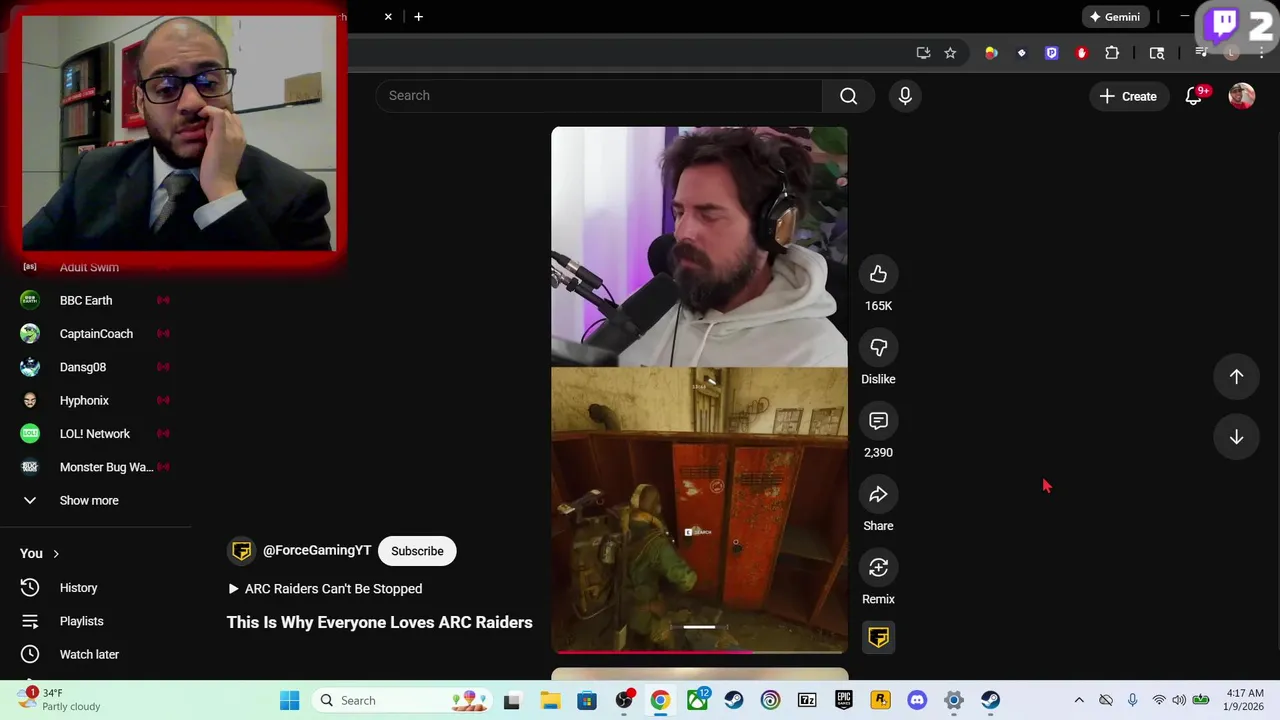Open the comments with 2,390 count
This screenshot has height=720, width=1280.
coord(878,421)
